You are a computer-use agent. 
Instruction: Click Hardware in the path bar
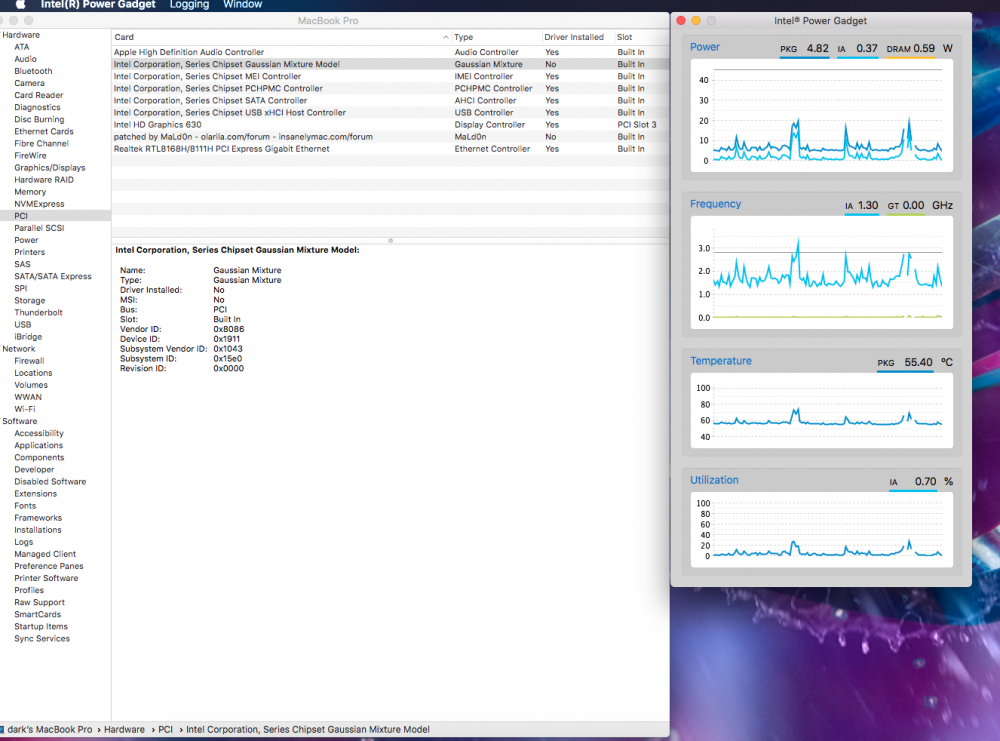coord(124,730)
